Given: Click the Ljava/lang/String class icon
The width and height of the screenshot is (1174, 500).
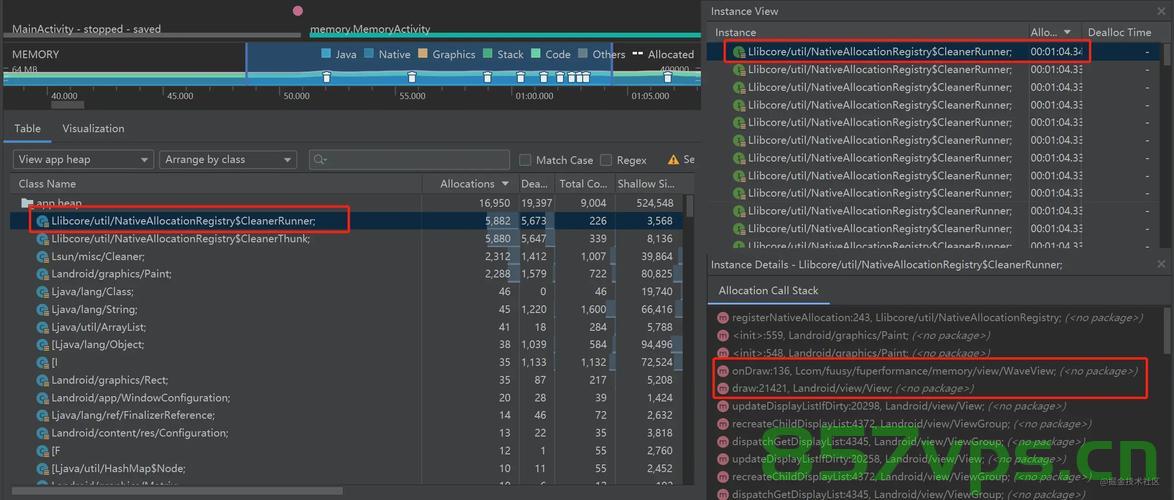Looking at the screenshot, I should point(43,309).
